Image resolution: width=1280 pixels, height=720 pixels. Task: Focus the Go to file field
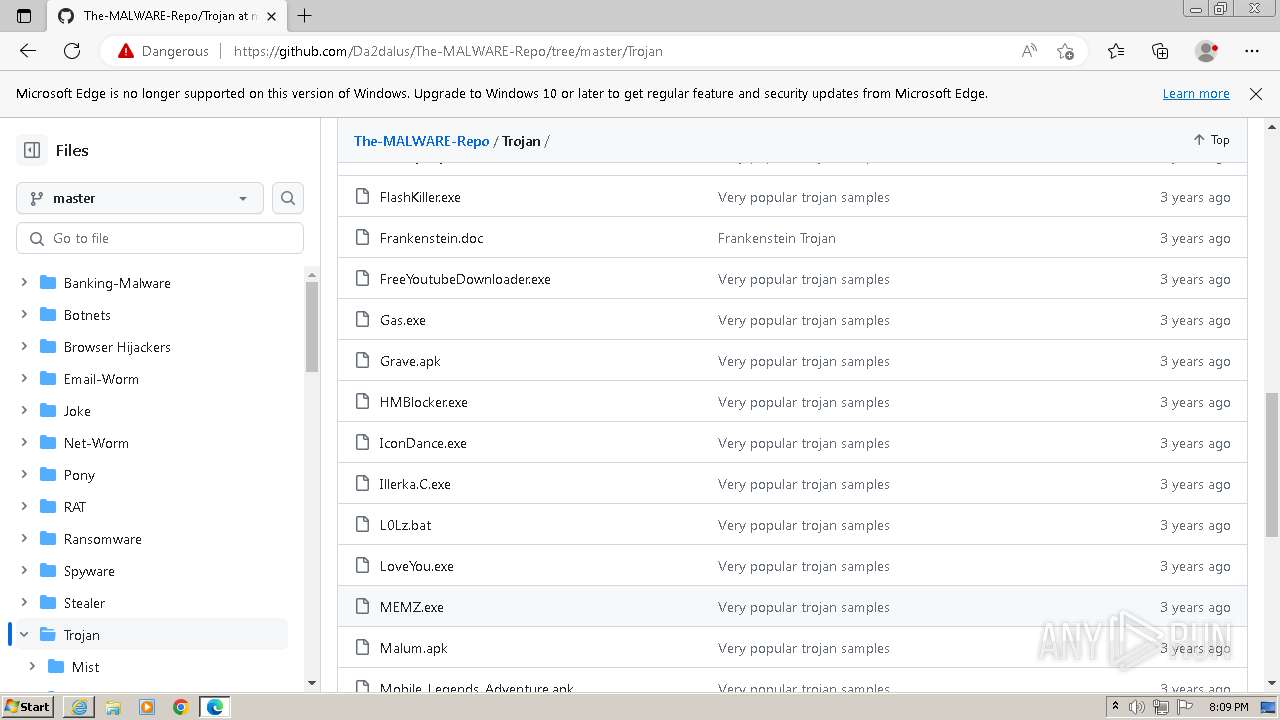click(x=160, y=238)
